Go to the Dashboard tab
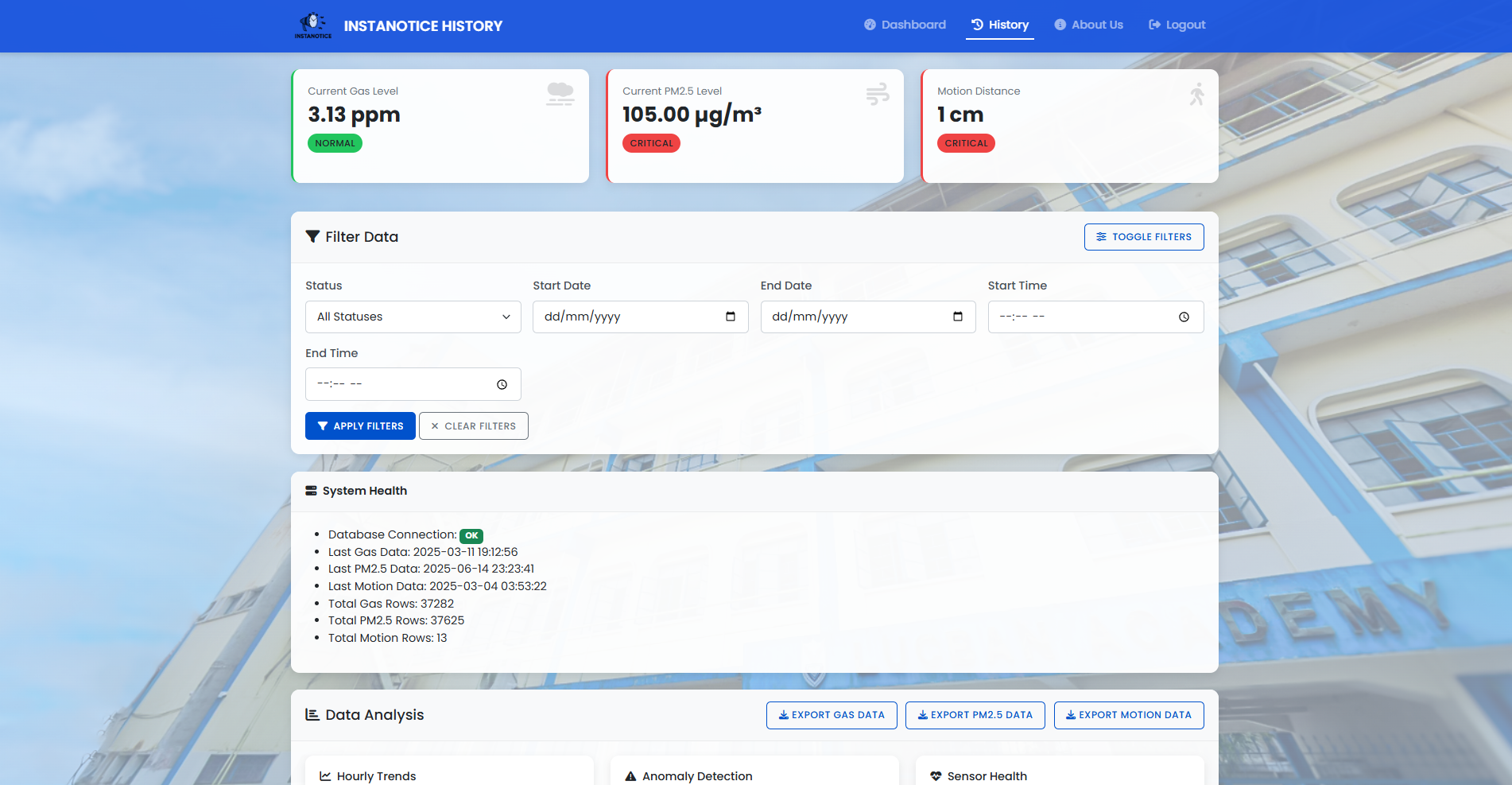The height and width of the screenshot is (785, 1512). (905, 25)
